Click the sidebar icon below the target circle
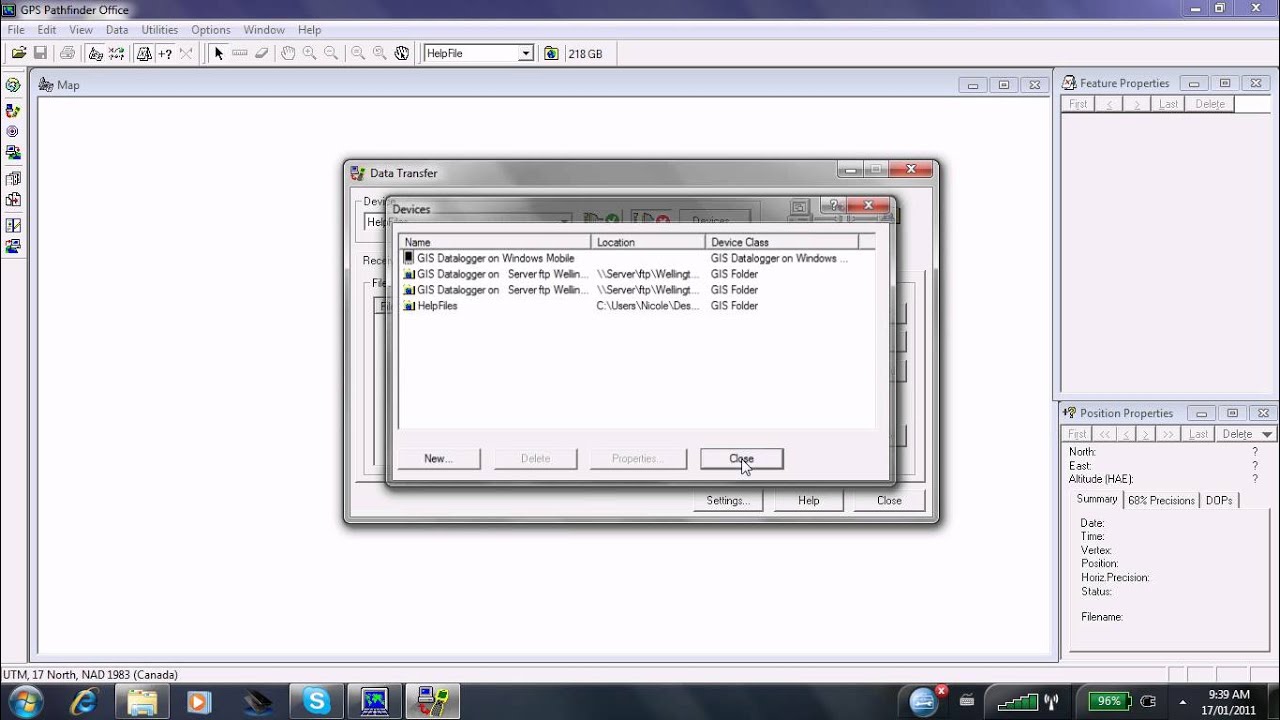The width and height of the screenshot is (1280, 720). pos(13,153)
